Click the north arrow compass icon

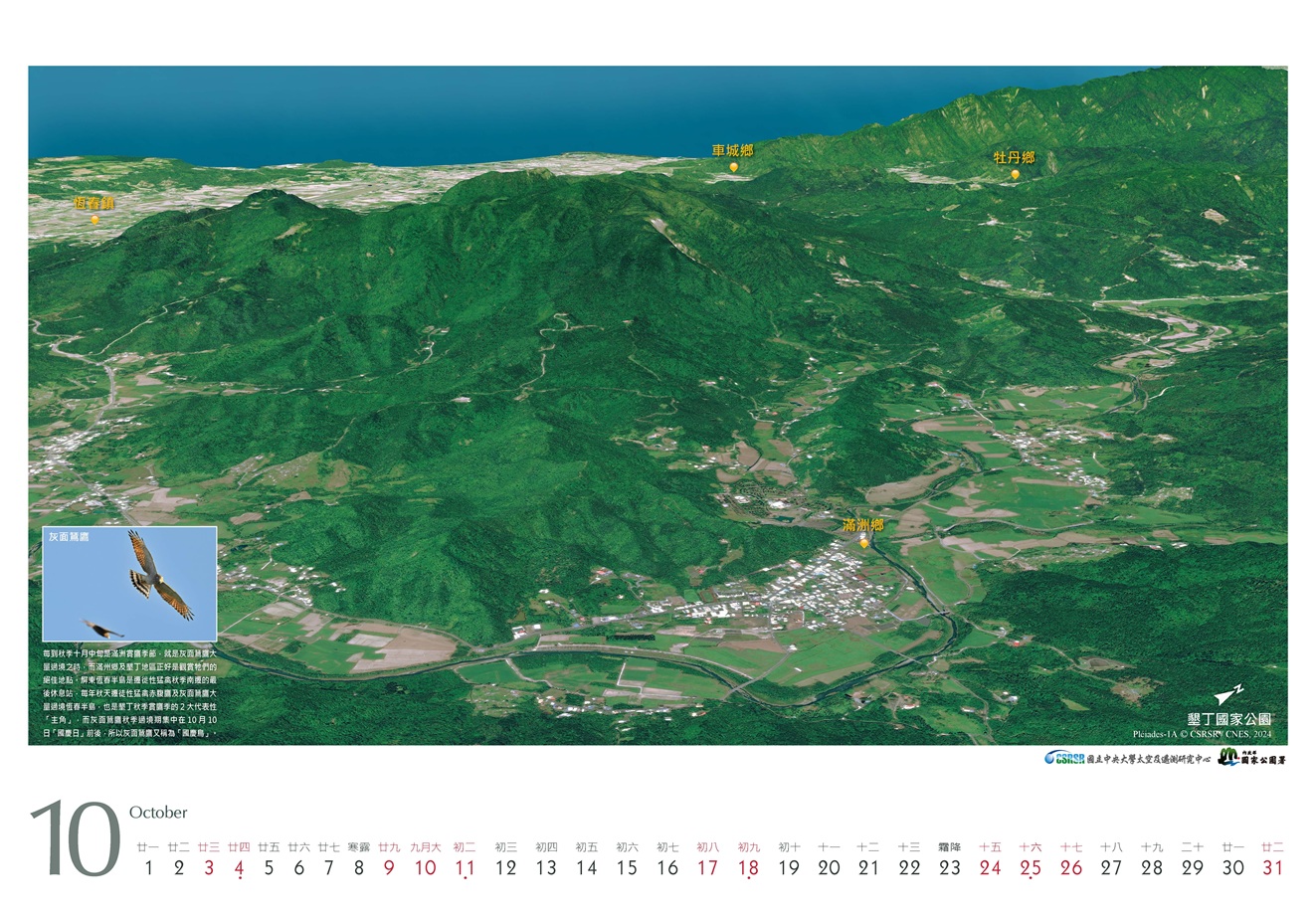click(1229, 694)
